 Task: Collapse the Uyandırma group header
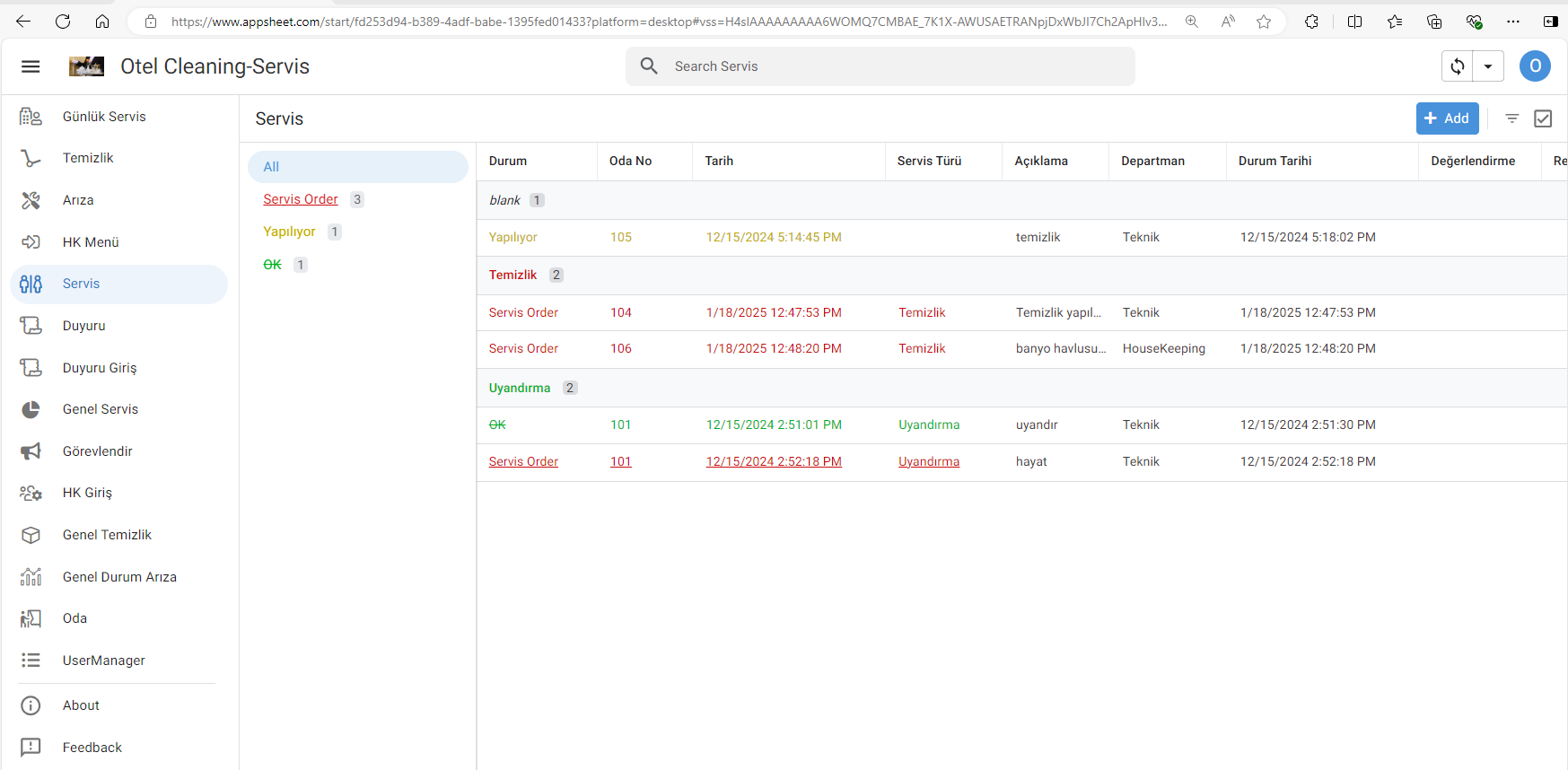point(520,388)
